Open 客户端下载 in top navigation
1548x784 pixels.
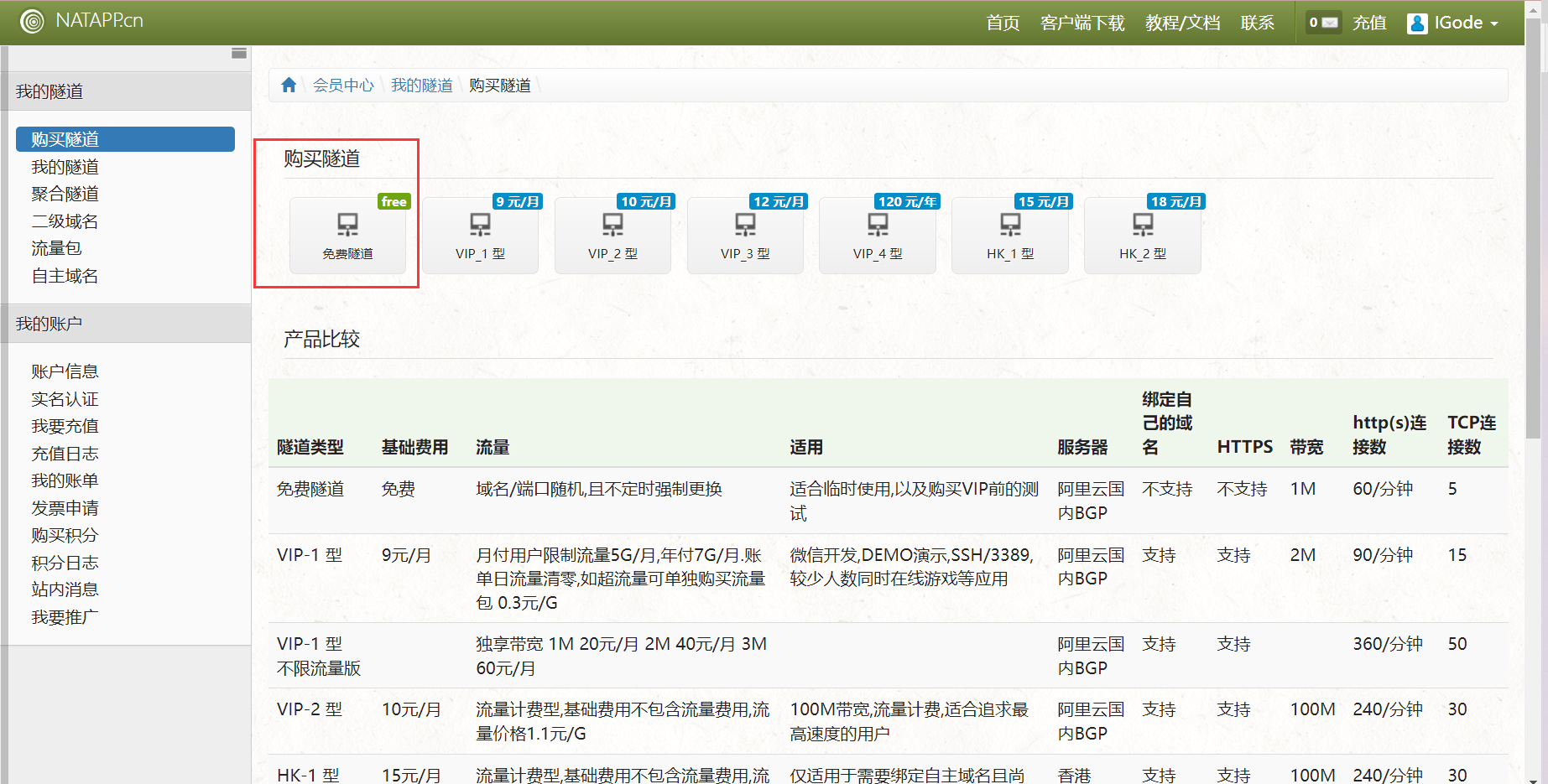pos(1082,23)
